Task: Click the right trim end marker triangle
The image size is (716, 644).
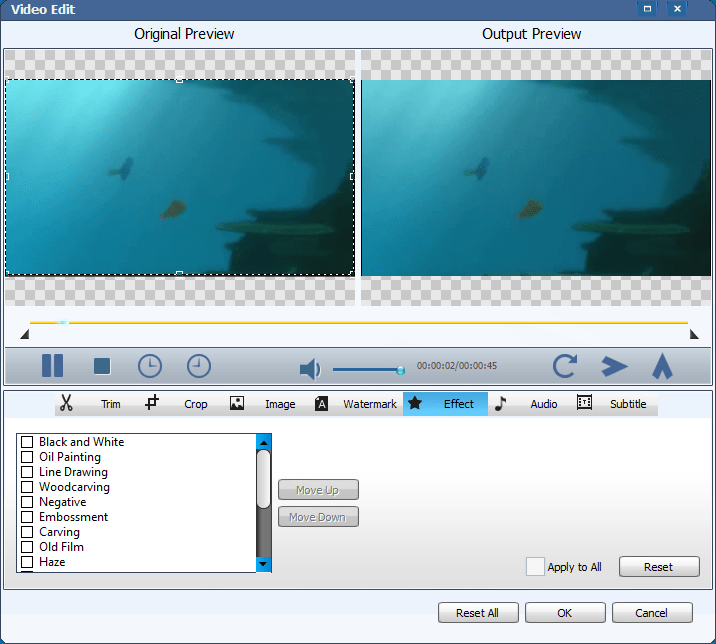Action: click(694, 334)
